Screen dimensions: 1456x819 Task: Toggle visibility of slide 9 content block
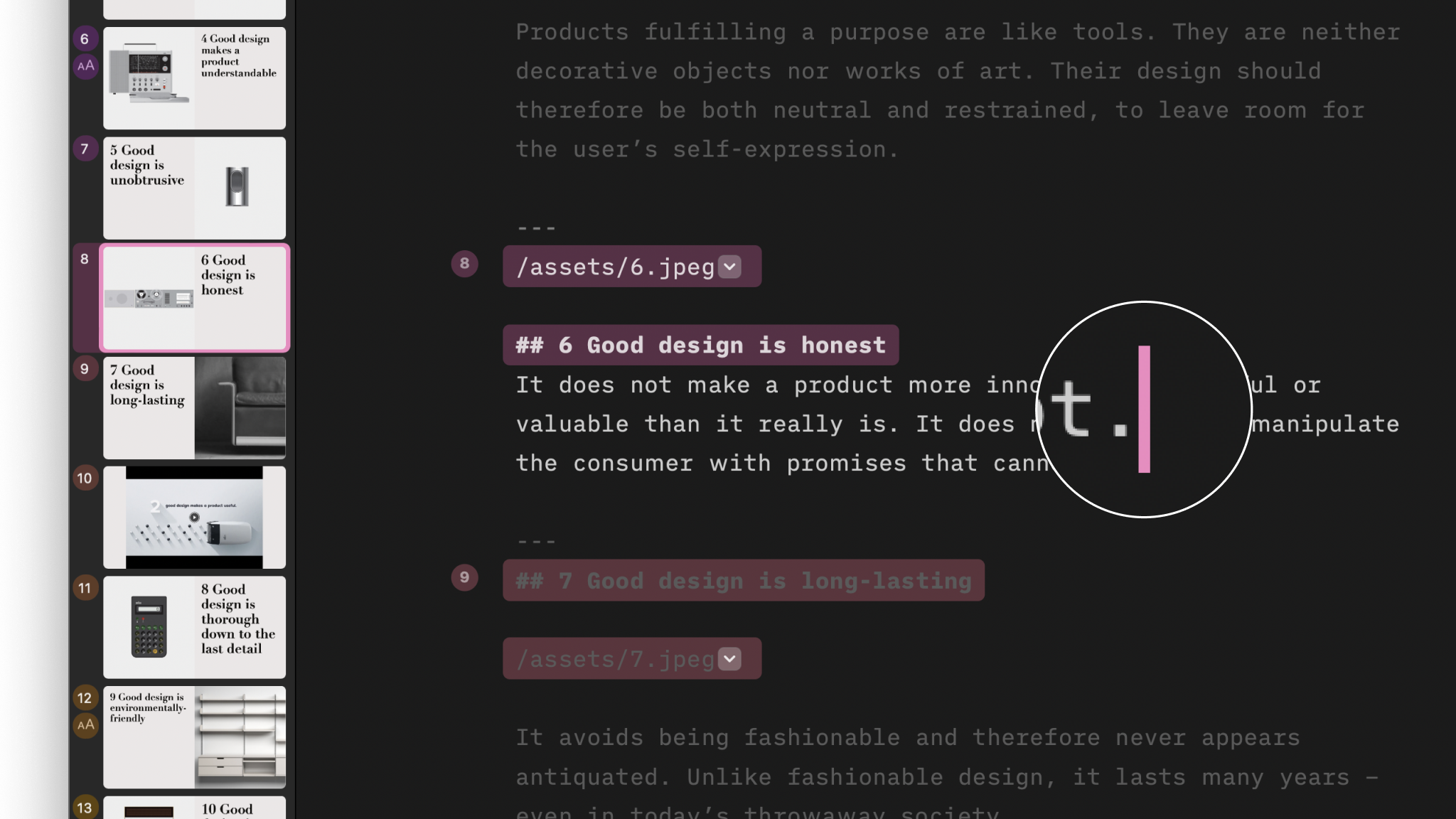tap(464, 576)
